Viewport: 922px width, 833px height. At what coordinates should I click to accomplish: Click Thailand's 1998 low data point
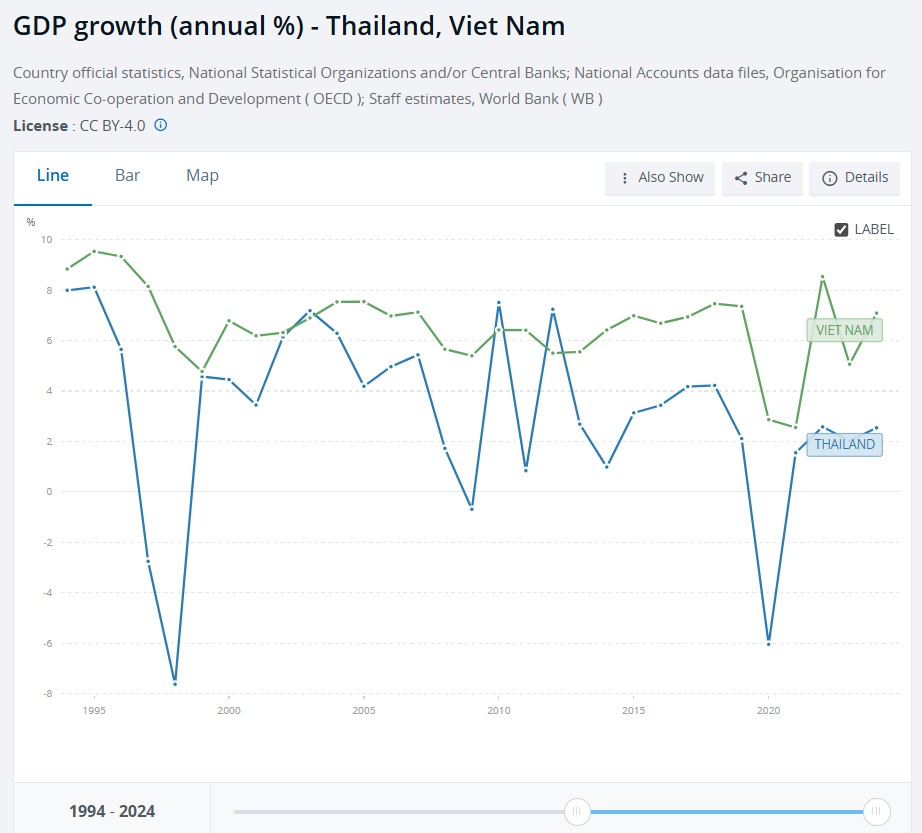(x=175, y=684)
